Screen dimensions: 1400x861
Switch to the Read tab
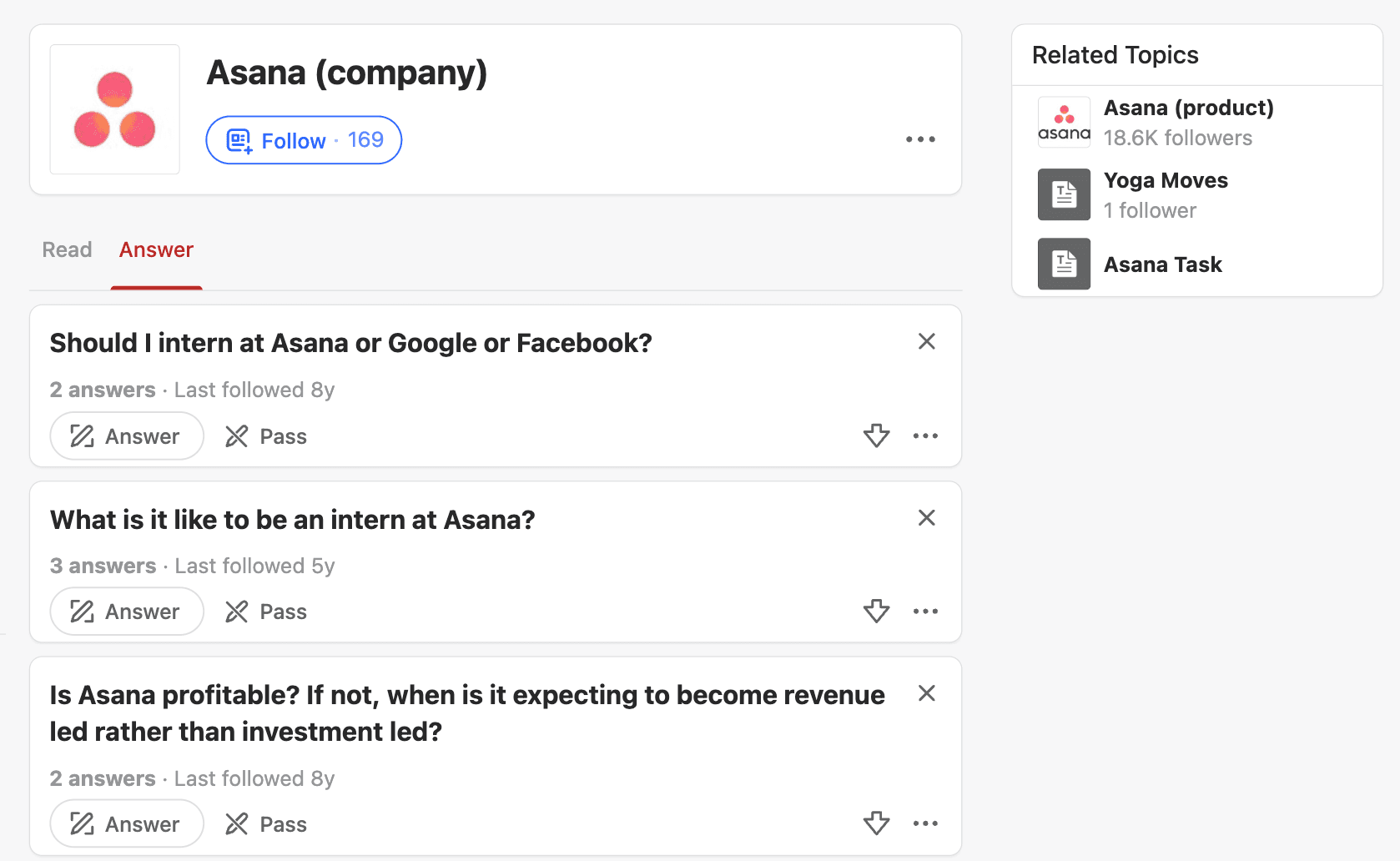[x=67, y=249]
